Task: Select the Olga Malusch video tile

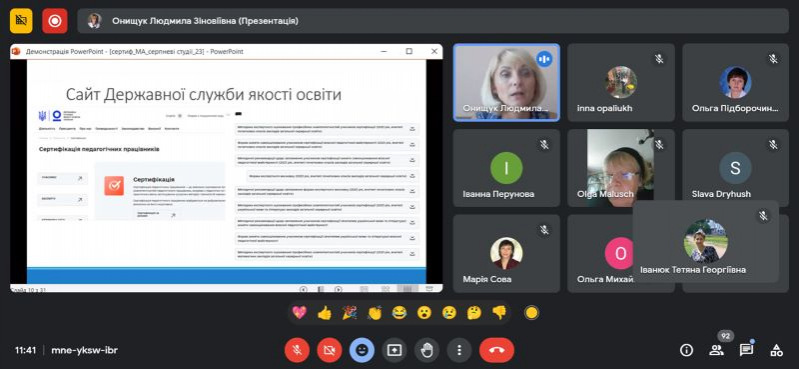Action: pos(621,168)
